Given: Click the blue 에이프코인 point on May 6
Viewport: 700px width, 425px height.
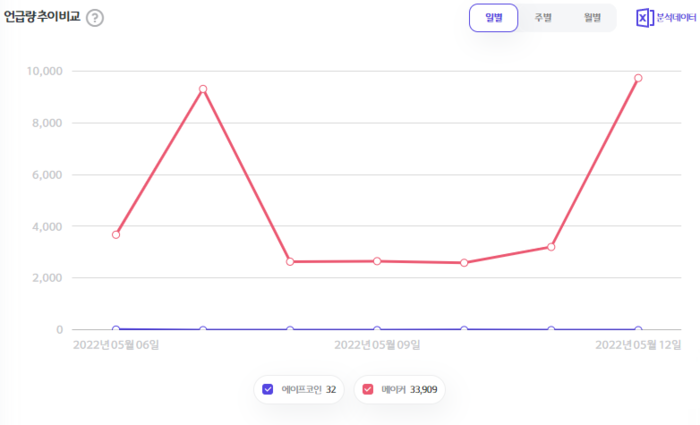Looking at the screenshot, I should tap(116, 329).
